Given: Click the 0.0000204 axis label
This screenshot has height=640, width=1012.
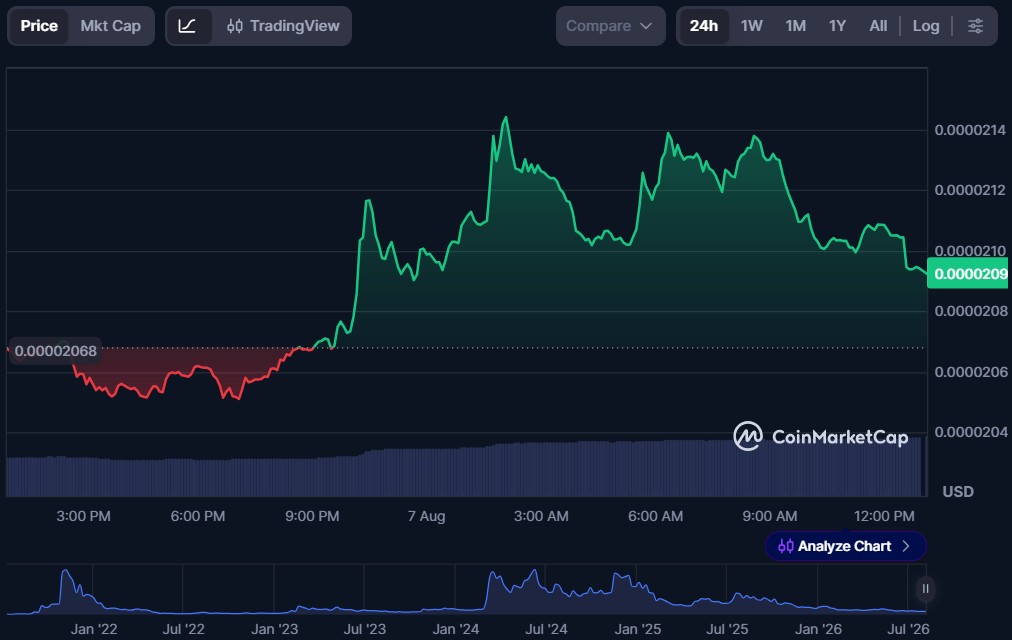Looking at the screenshot, I should [x=969, y=432].
